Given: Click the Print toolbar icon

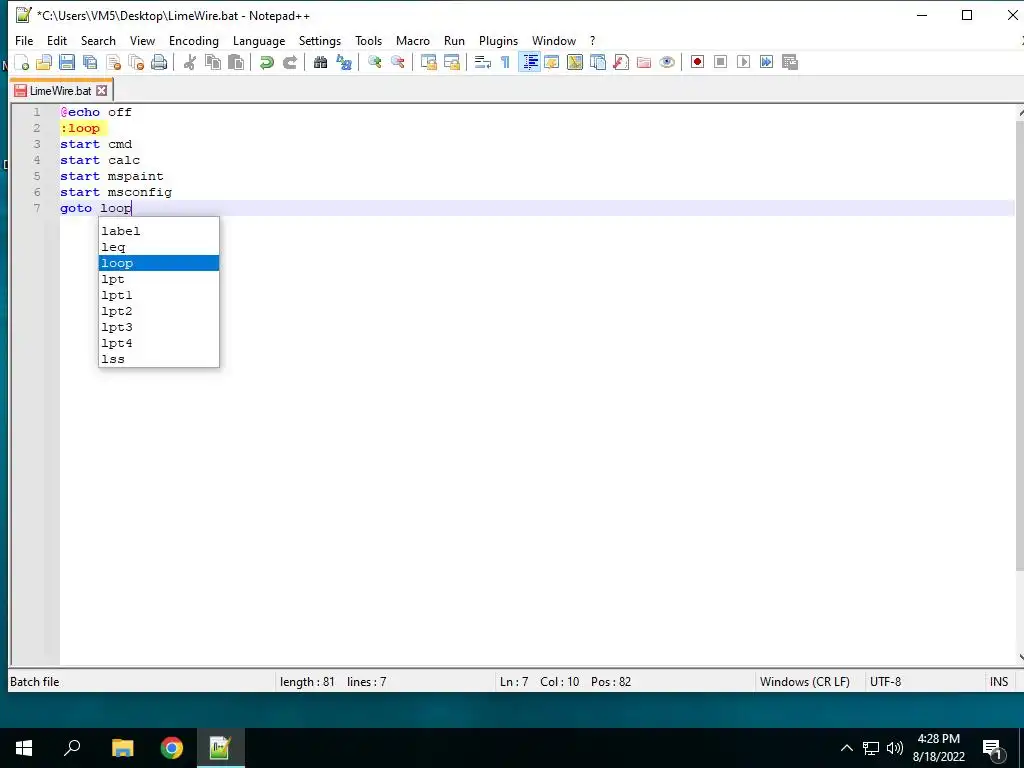Looking at the screenshot, I should point(159,63).
